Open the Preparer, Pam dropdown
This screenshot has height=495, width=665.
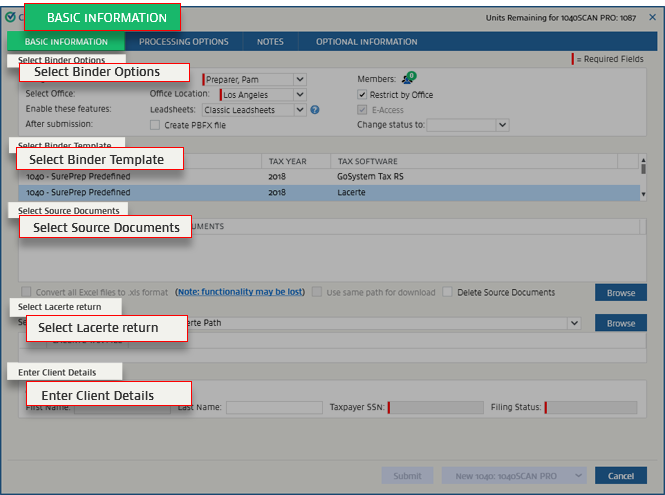click(x=300, y=80)
